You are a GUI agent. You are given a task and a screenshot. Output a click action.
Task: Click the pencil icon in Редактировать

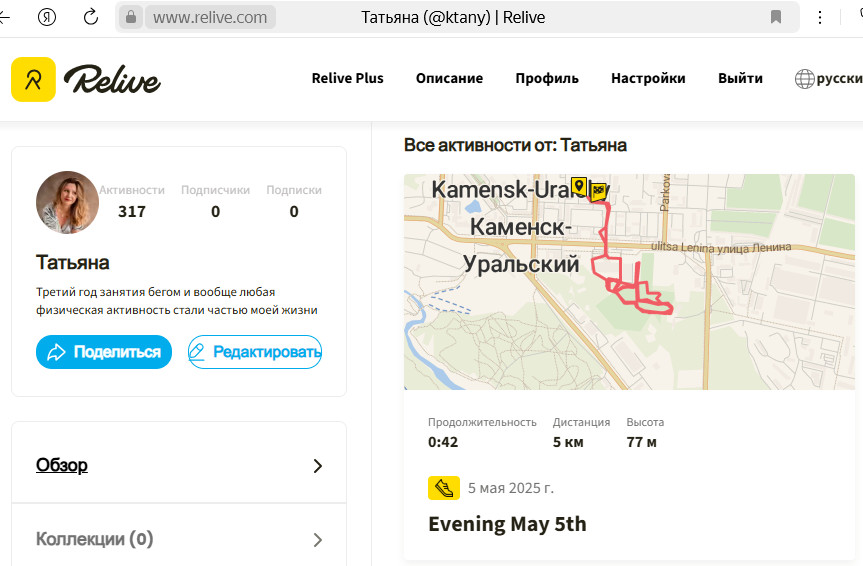pyautogui.click(x=196, y=352)
